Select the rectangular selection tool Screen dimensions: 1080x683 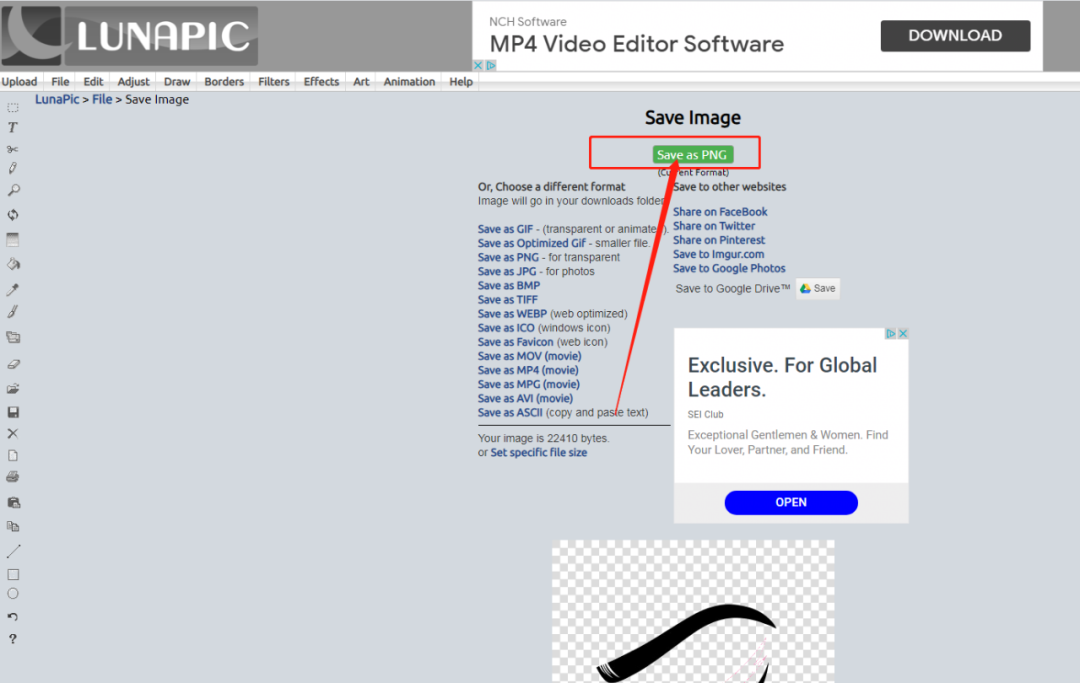[12, 107]
